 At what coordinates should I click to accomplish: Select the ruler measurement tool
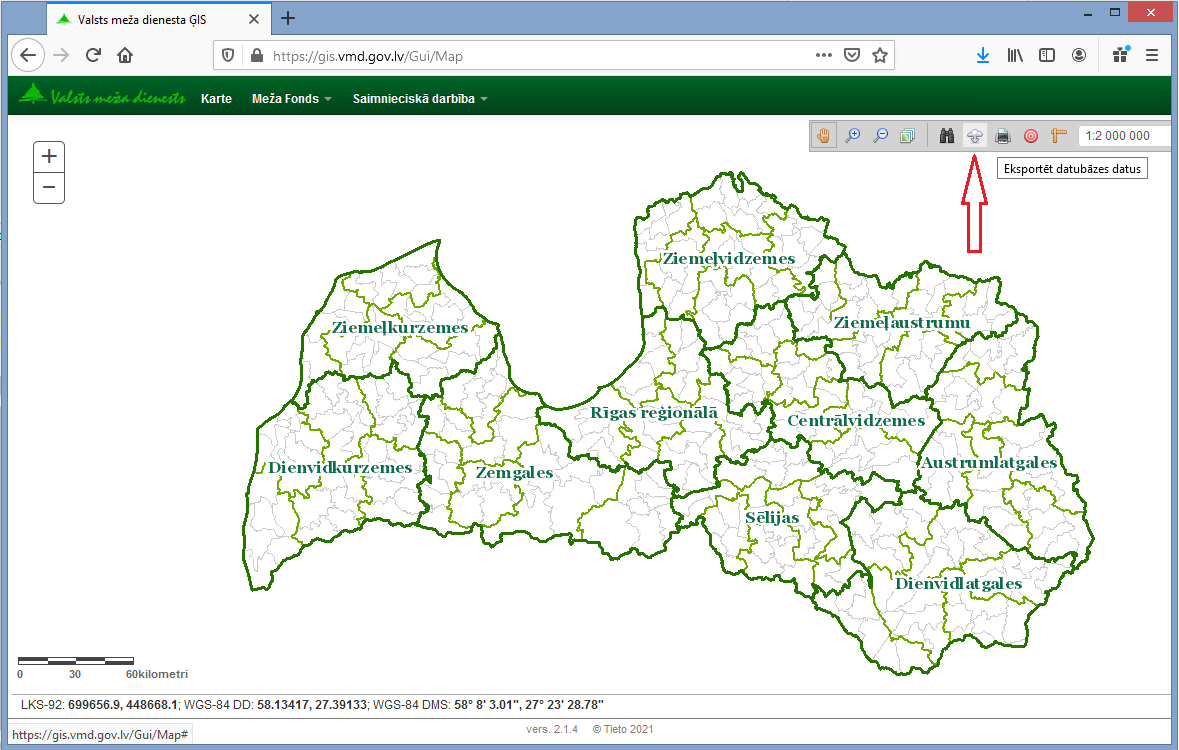point(1059,136)
